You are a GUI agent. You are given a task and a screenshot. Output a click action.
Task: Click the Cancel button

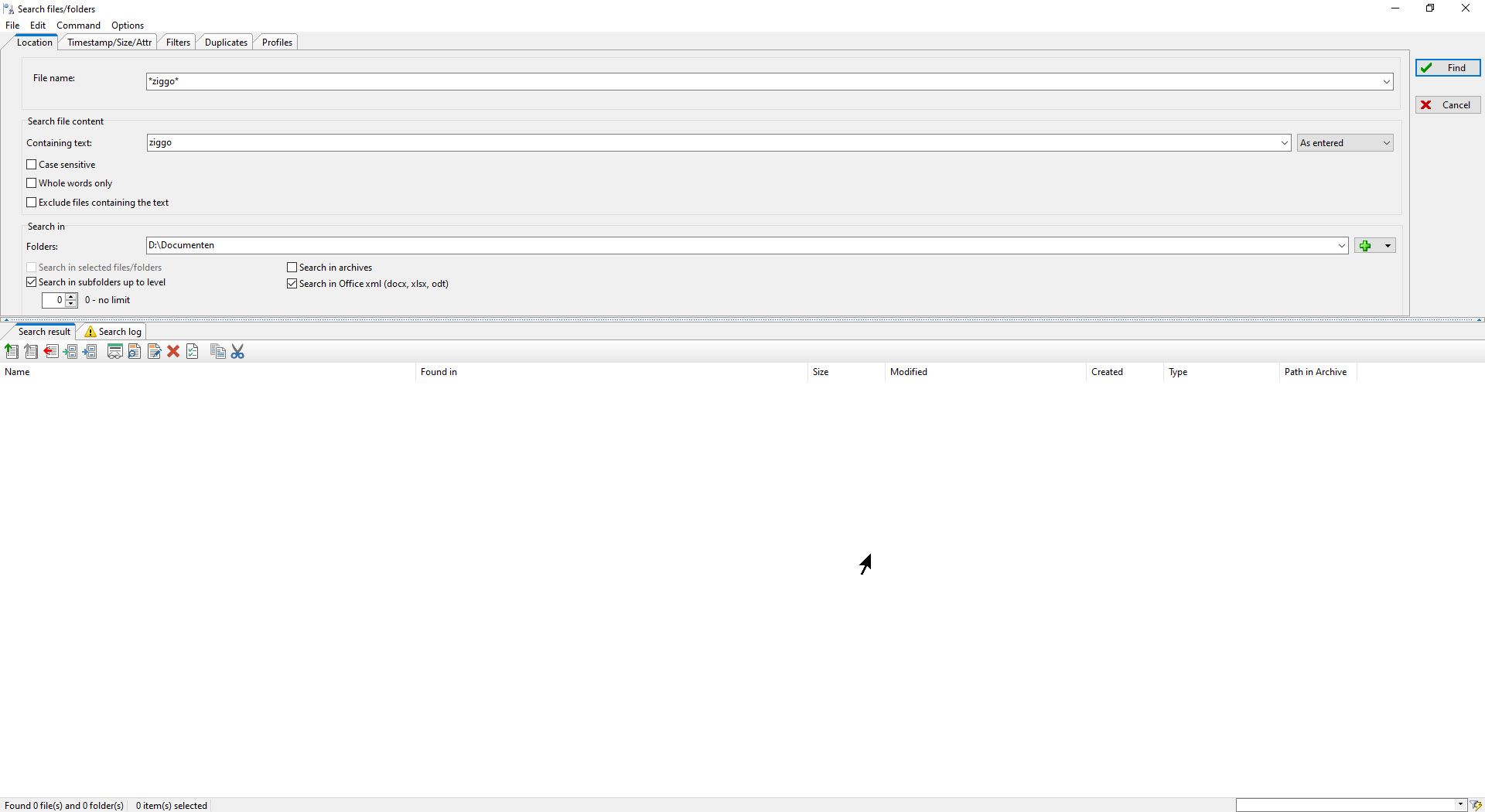[x=1448, y=105]
